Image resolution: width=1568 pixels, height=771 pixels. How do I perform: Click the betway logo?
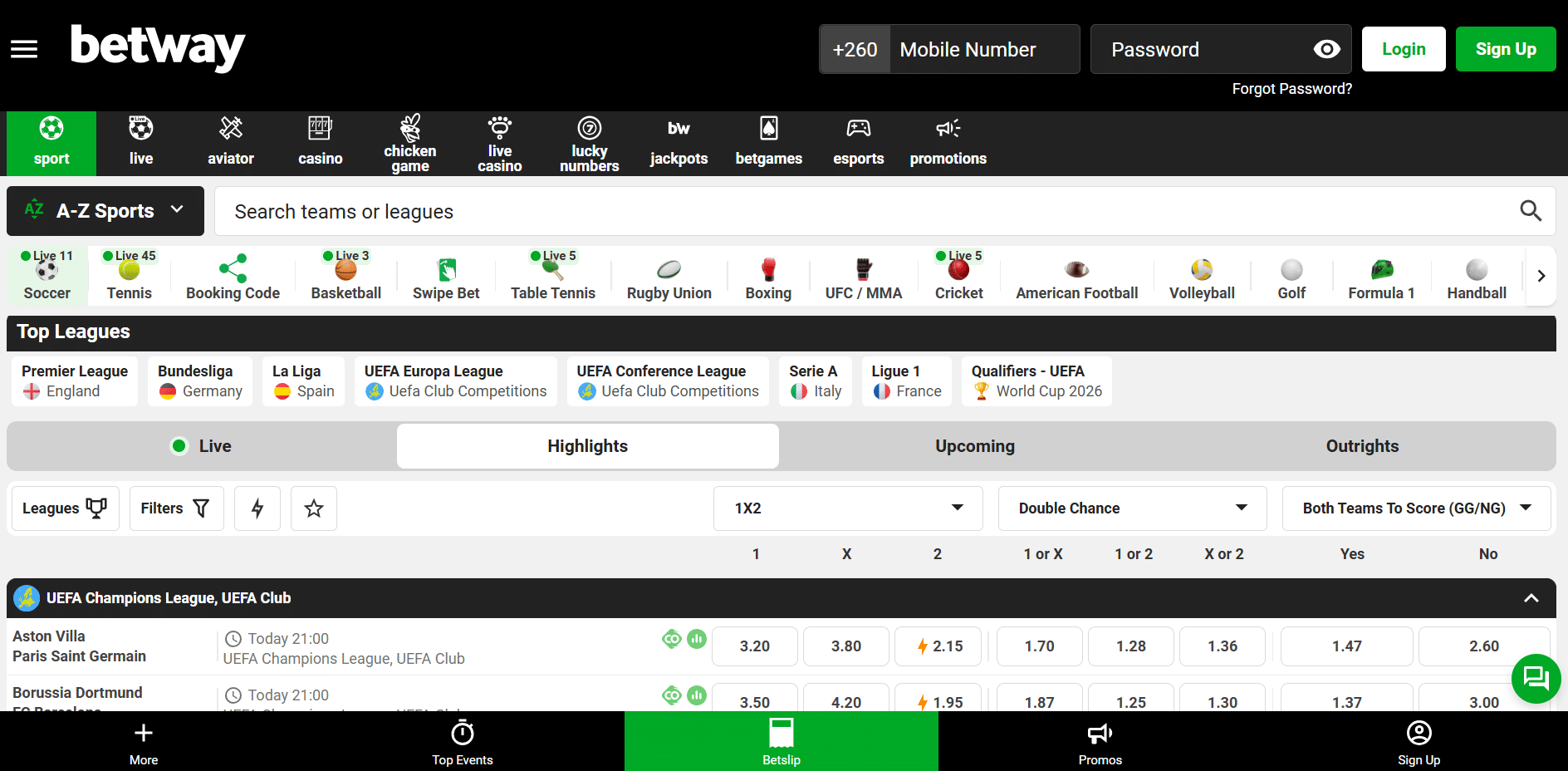[x=158, y=47]
